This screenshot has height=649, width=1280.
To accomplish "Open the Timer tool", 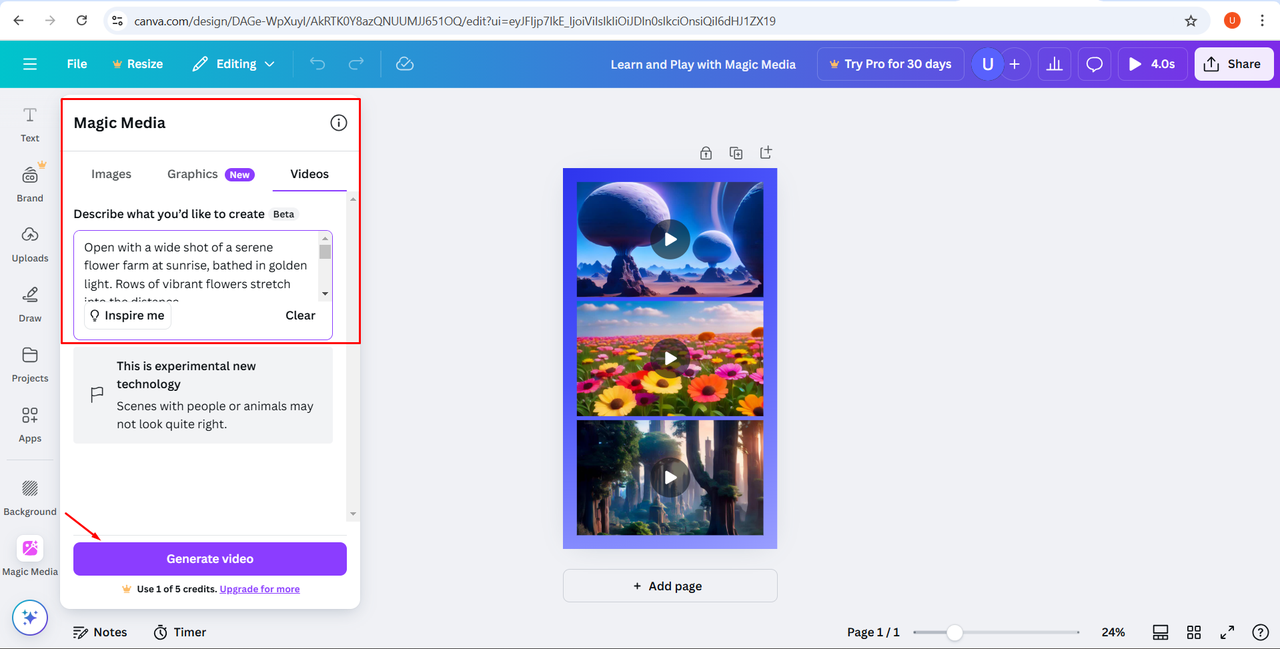I will tap(179, 632).
